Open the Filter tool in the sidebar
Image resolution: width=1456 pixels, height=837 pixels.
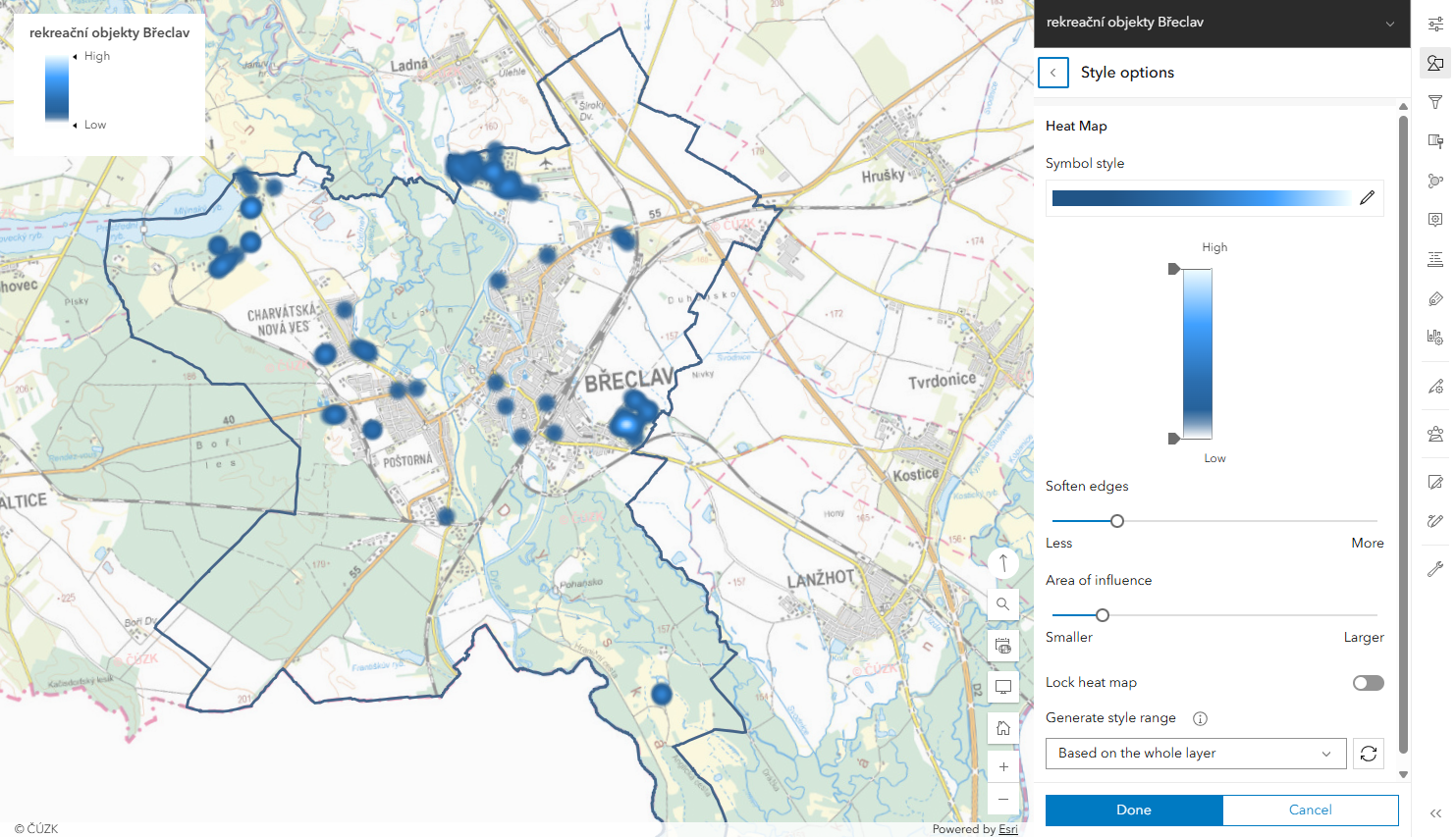click(1434, 102)
